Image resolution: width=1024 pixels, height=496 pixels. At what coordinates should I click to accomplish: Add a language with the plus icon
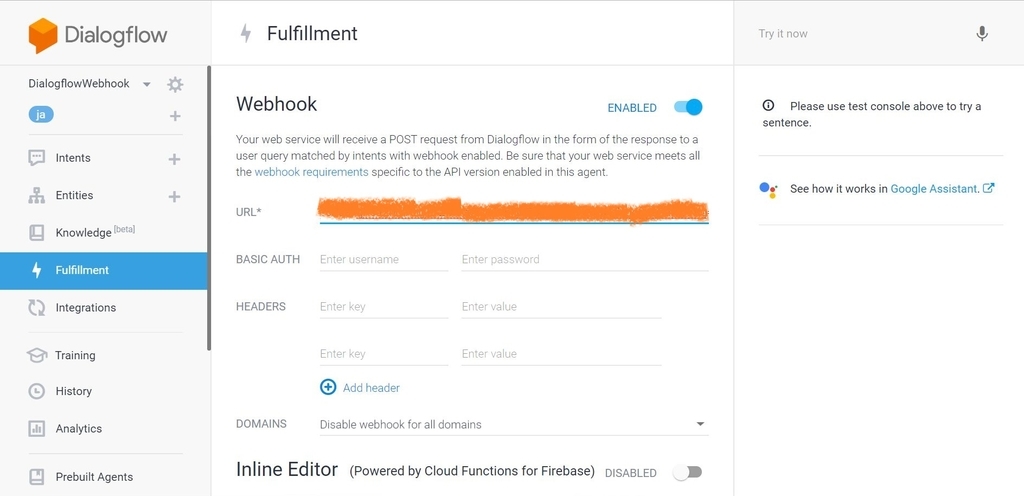[x=175, y=116]
